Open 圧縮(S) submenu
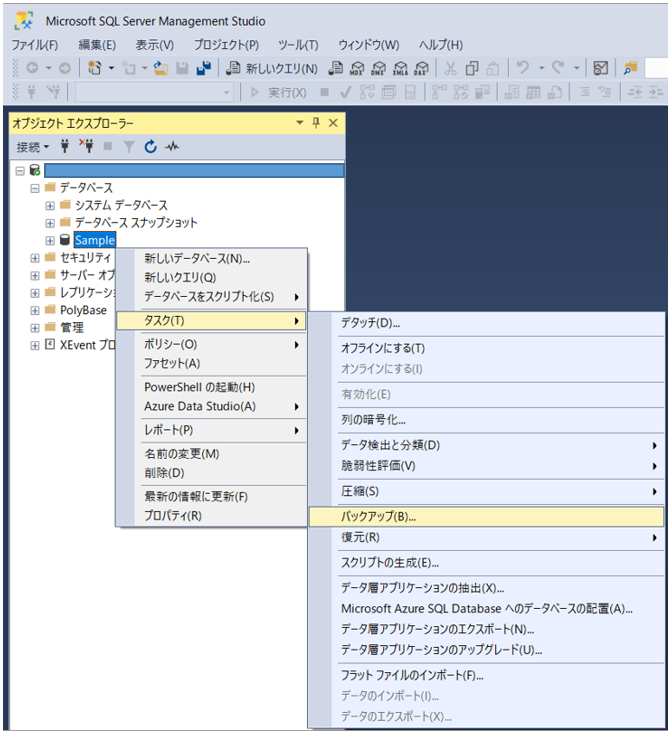This screenshot has height=734, width=671. coord(487,492)
